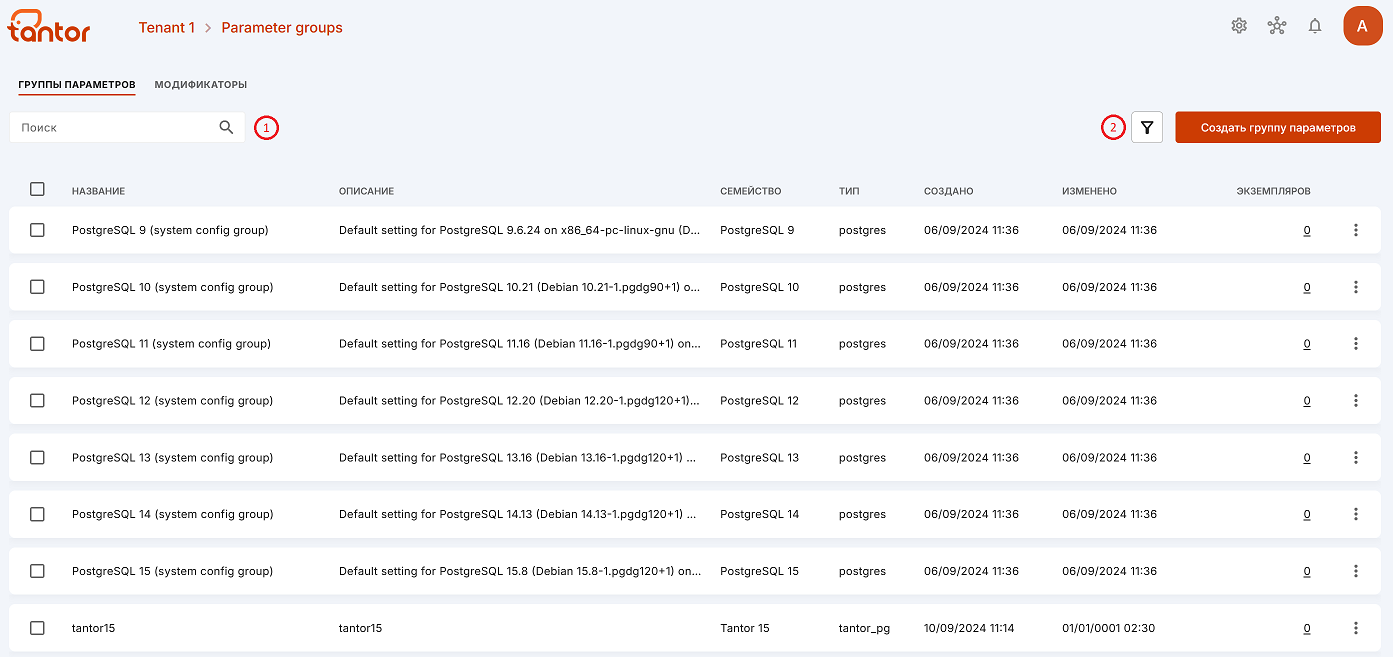1393x657 pixels.
Task: Select PostgreSQL 13 (system config group) name
Action: (x=172, y=458)
